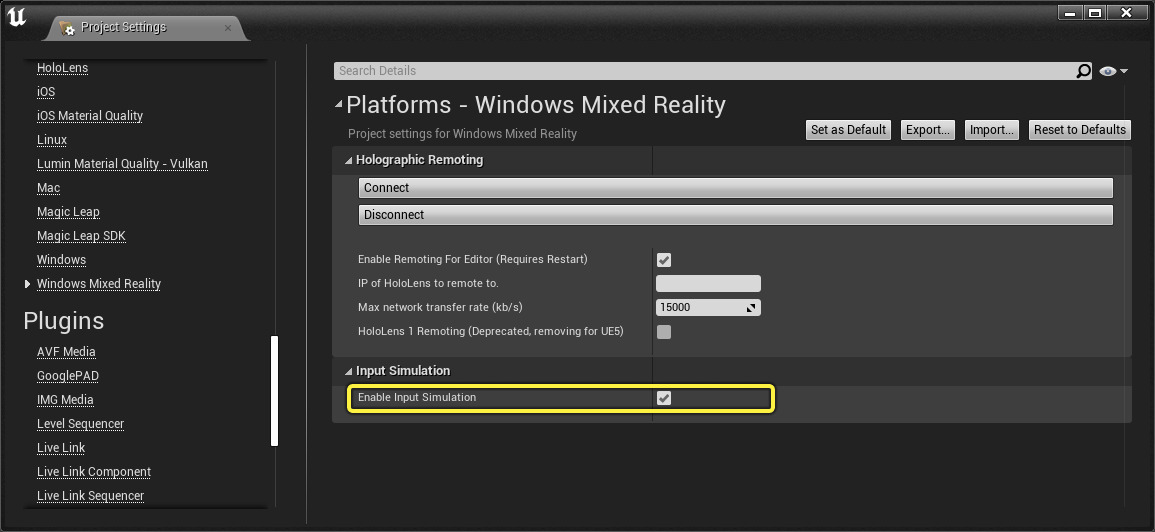This screenshot has height=532, width=1155.
Task: Open Linux platform settings
Action: tap(52, 140)
